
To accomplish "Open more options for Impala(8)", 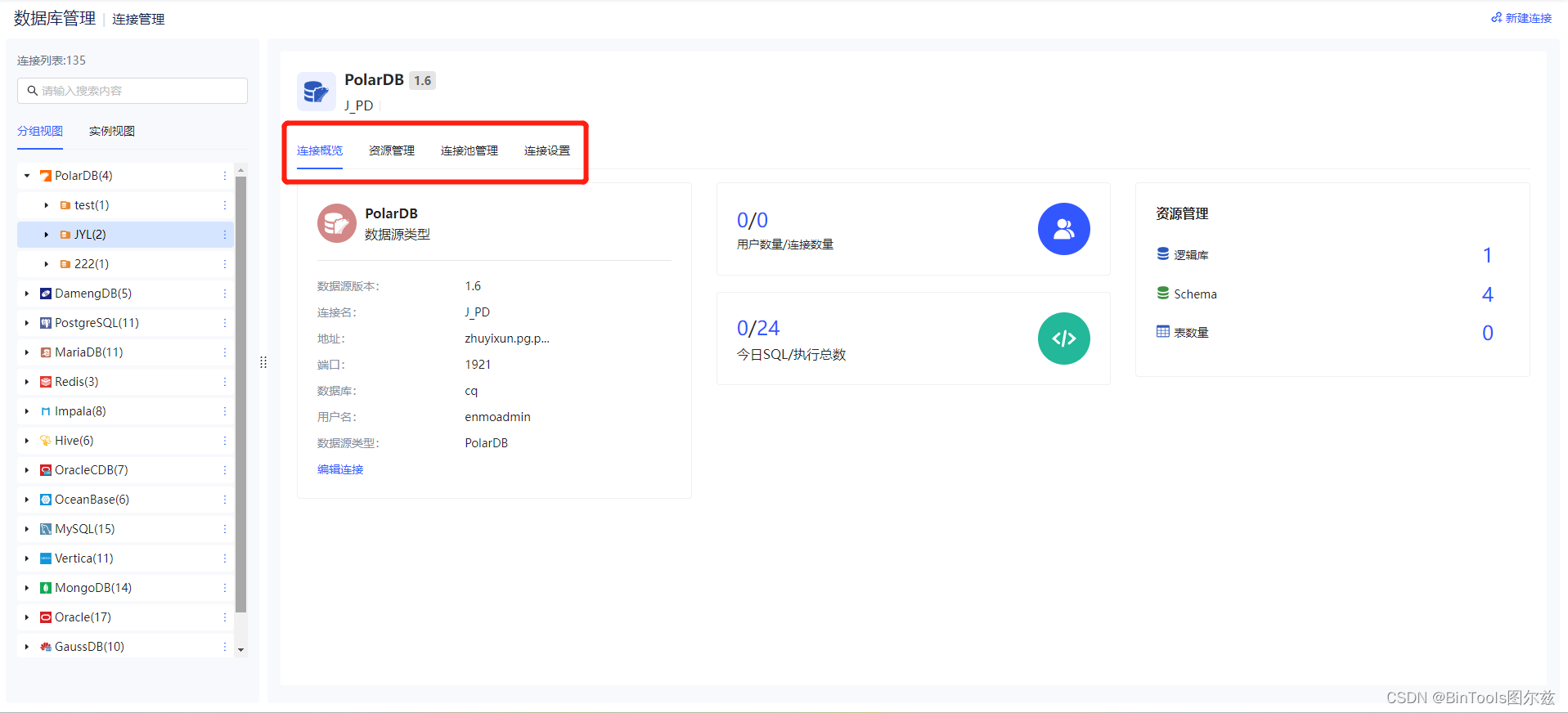I will [224, 411].
